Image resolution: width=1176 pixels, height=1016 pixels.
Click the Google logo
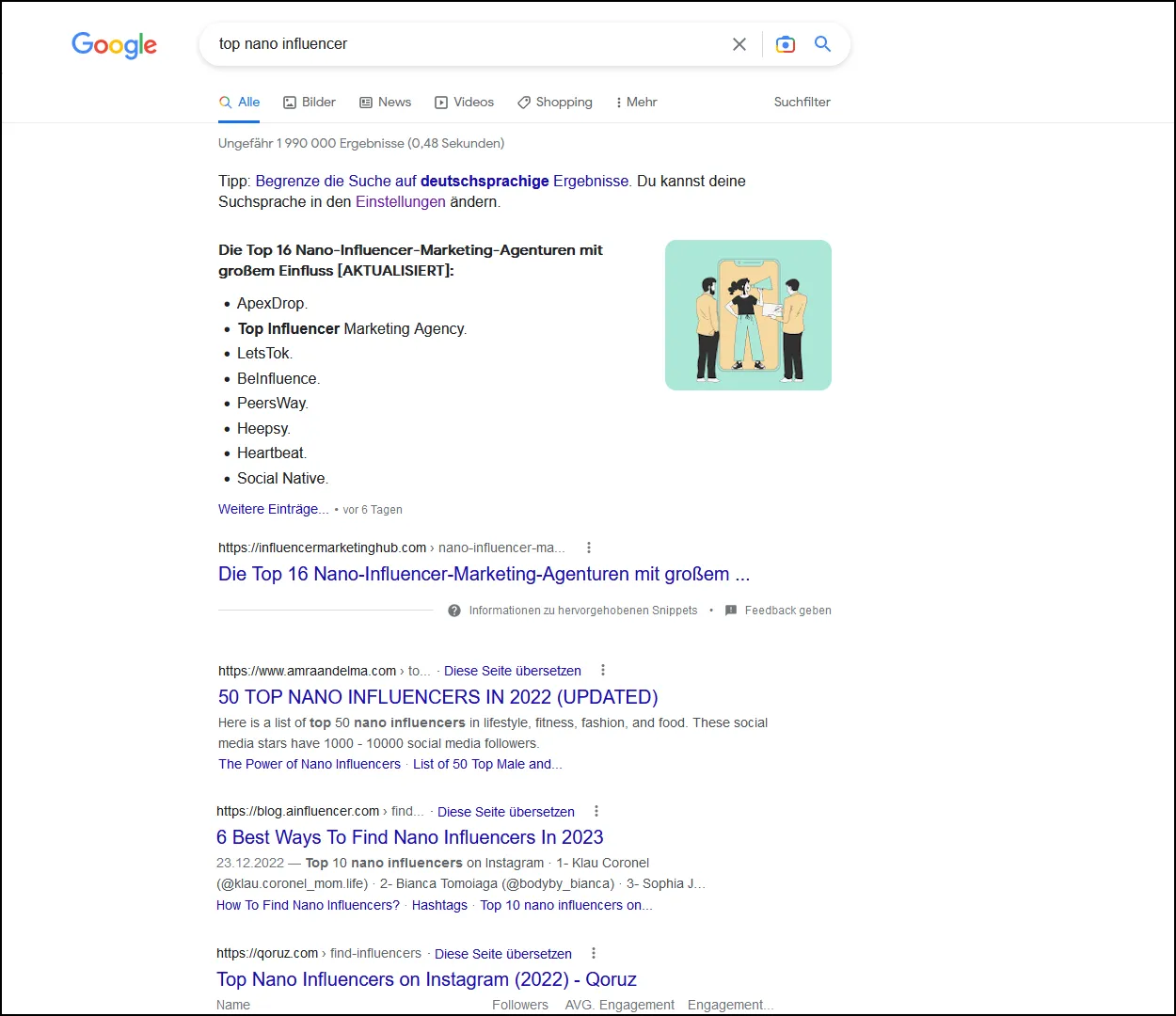114,44
